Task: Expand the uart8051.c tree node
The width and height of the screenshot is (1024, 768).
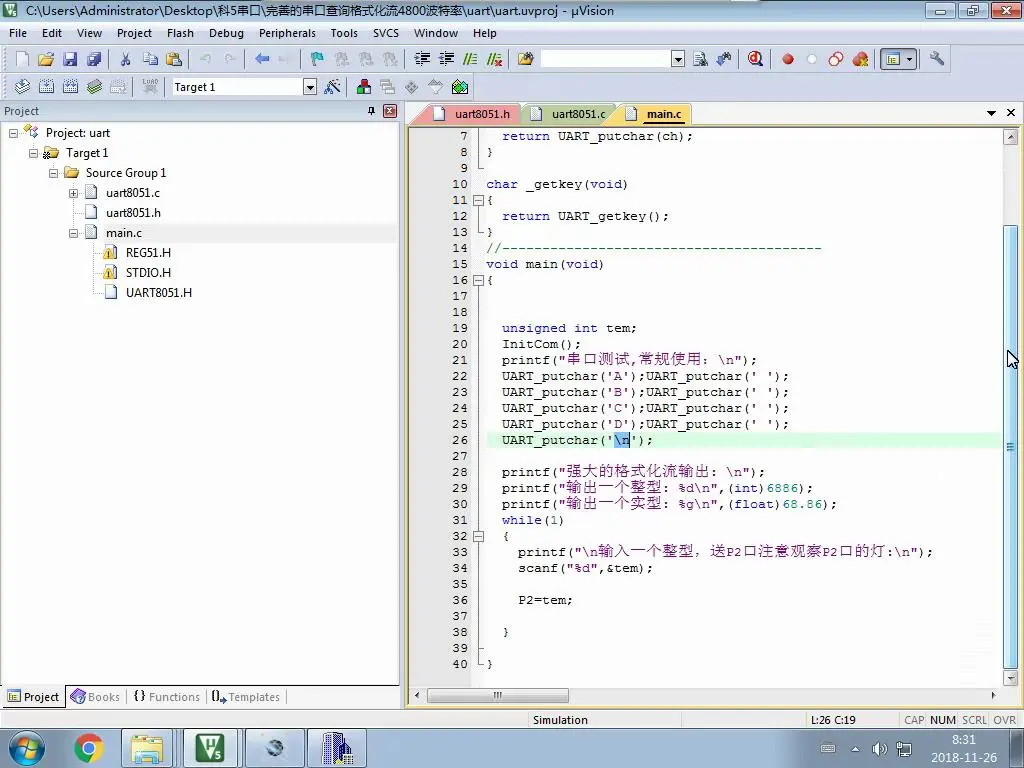Action: coord(73,193)
